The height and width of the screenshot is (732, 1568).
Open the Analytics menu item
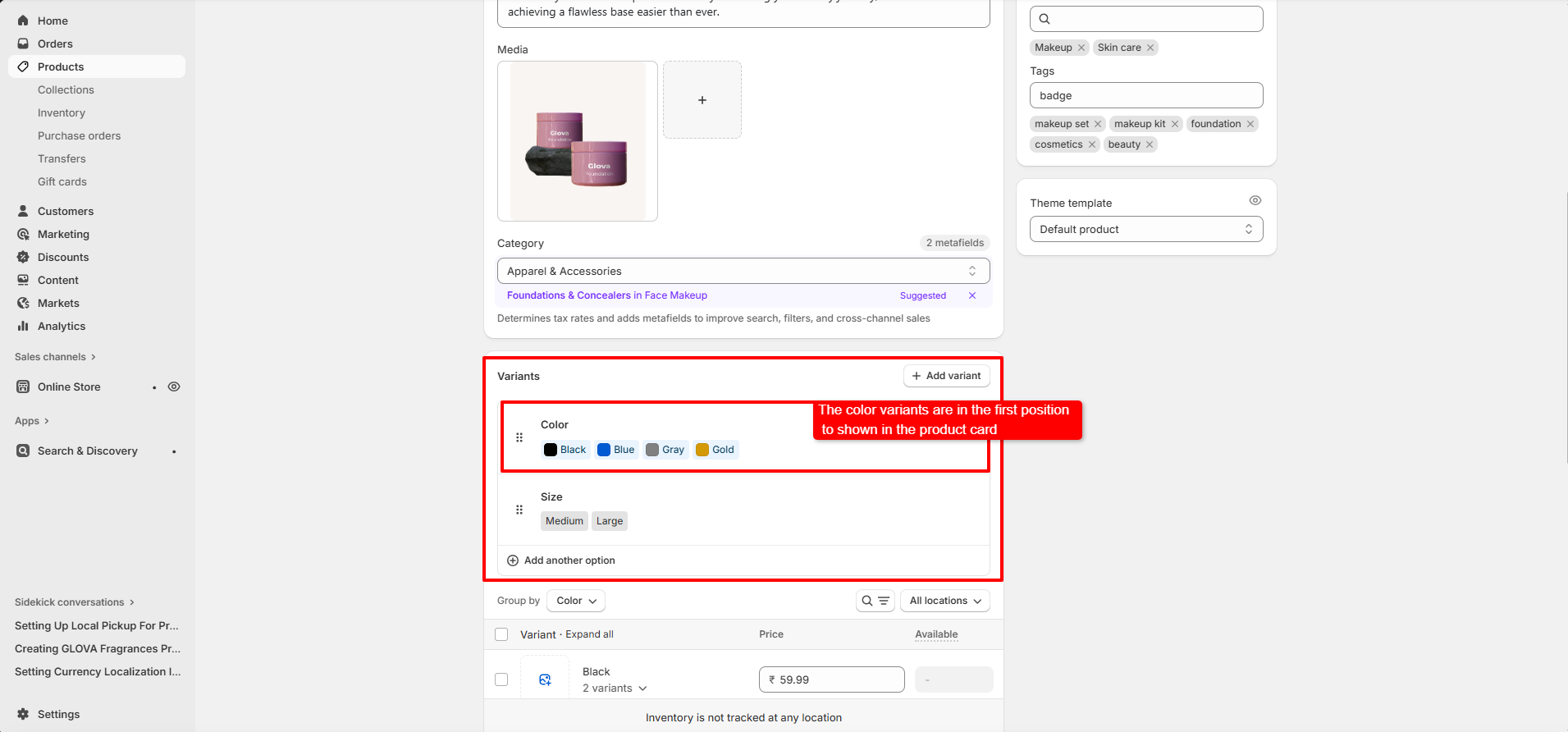pyautogui.click(x=62, y=326)
